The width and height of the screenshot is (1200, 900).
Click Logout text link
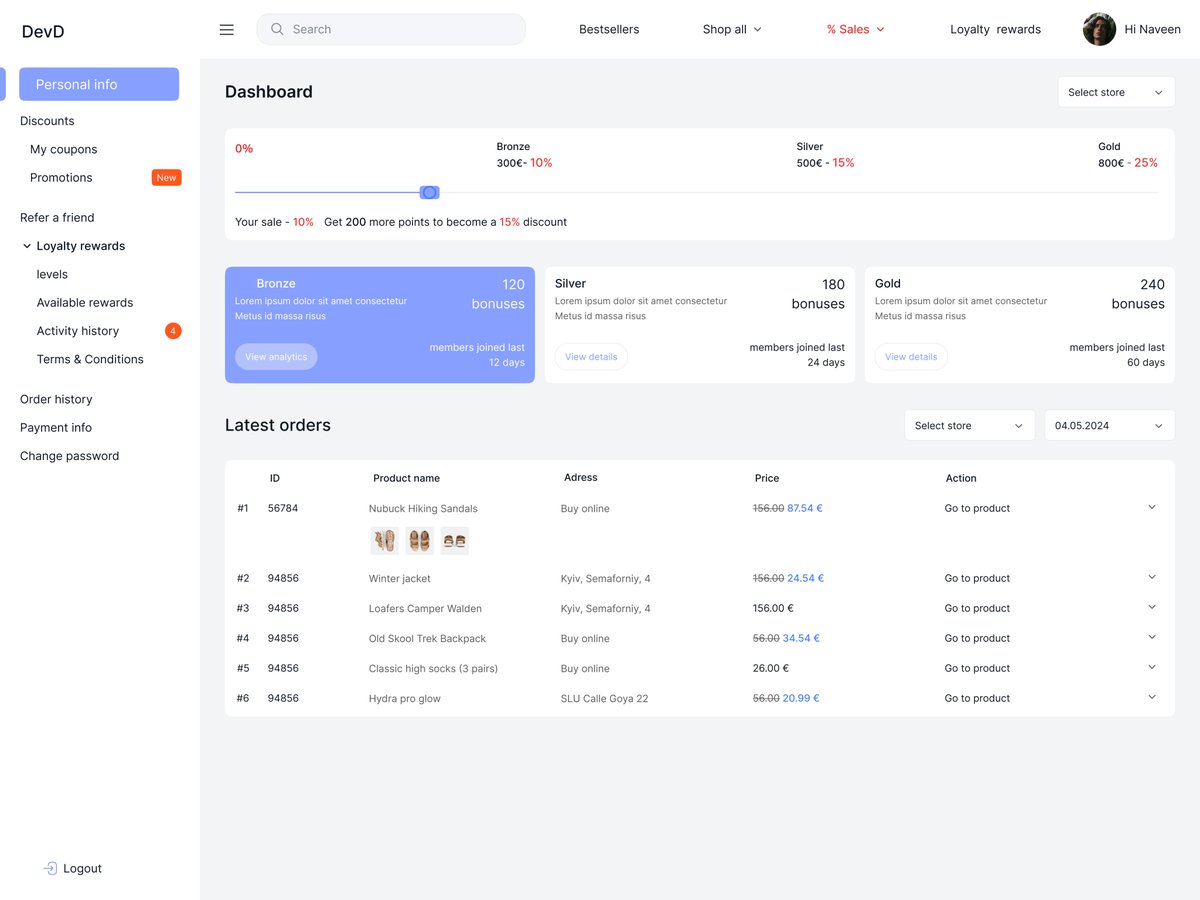[82, 868]
